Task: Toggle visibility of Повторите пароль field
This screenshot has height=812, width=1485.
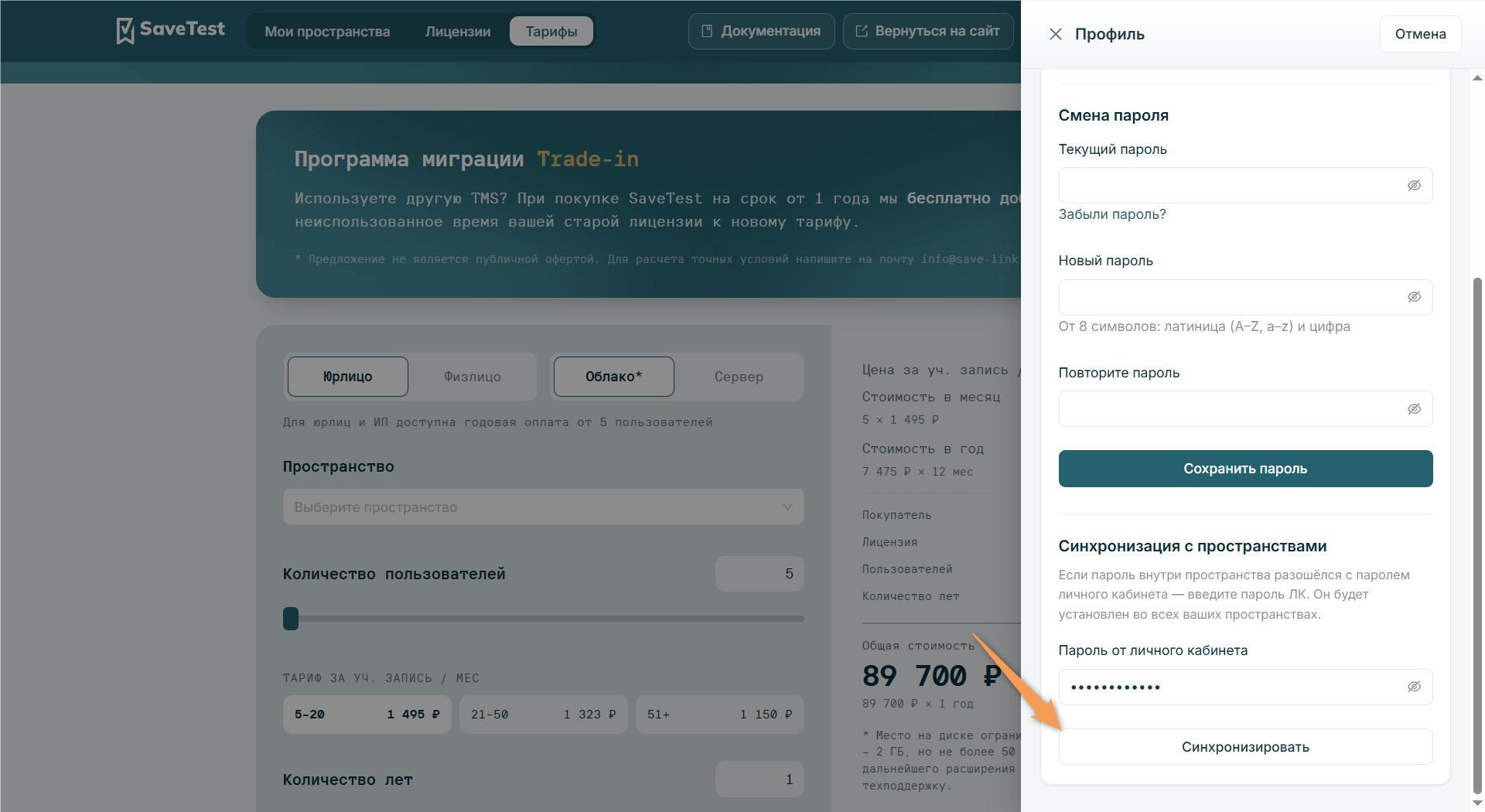Action: (x=1414, y=409)
